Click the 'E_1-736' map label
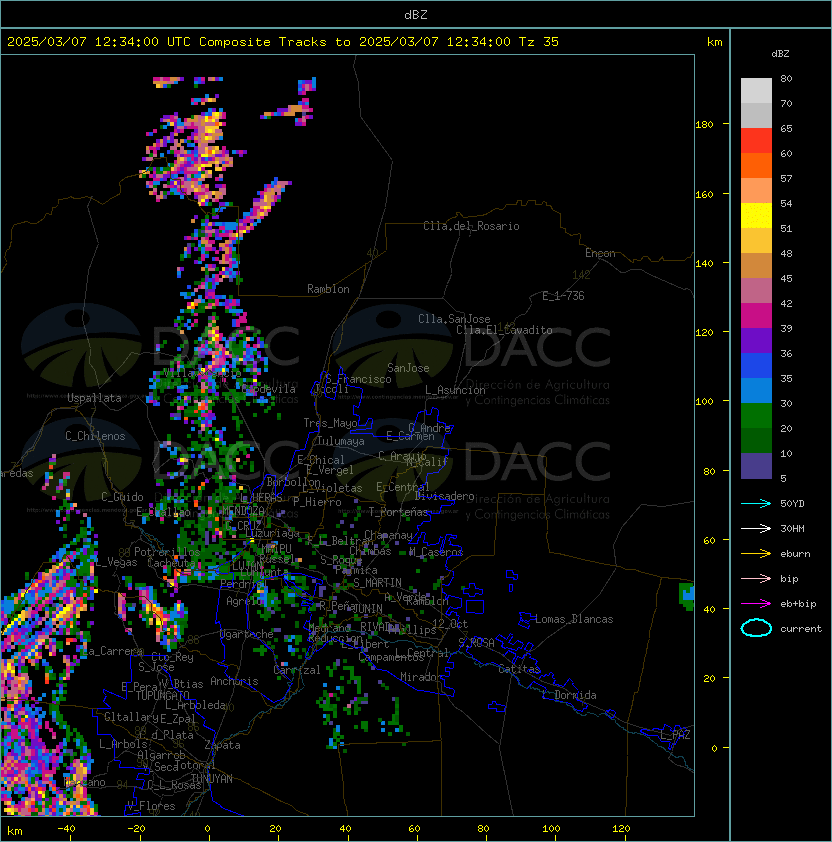This screenshot has width=832, height=842. pyautogui.click(x=563, y=296)
